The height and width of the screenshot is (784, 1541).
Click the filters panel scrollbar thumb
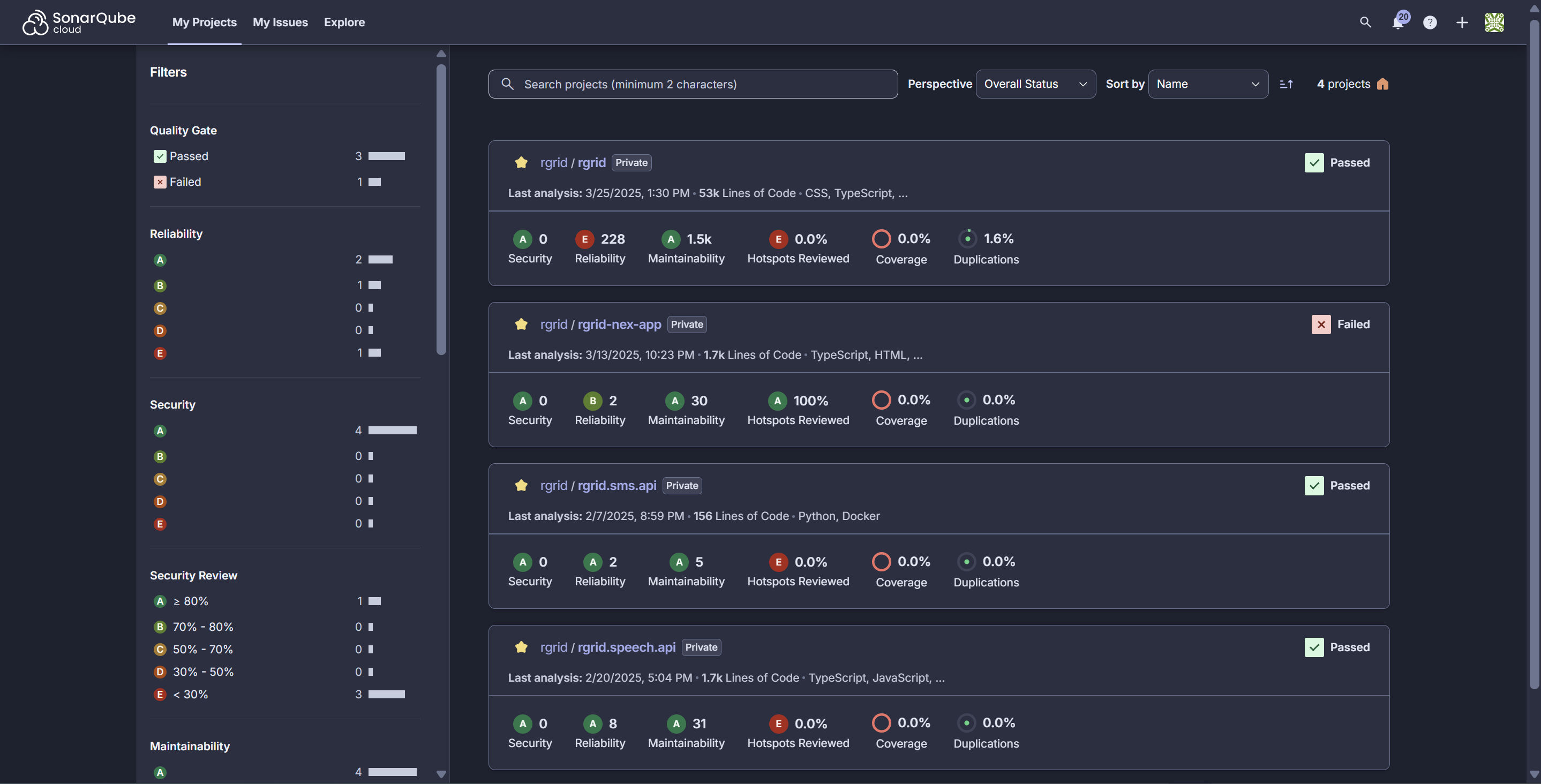[x=441, y=209]
